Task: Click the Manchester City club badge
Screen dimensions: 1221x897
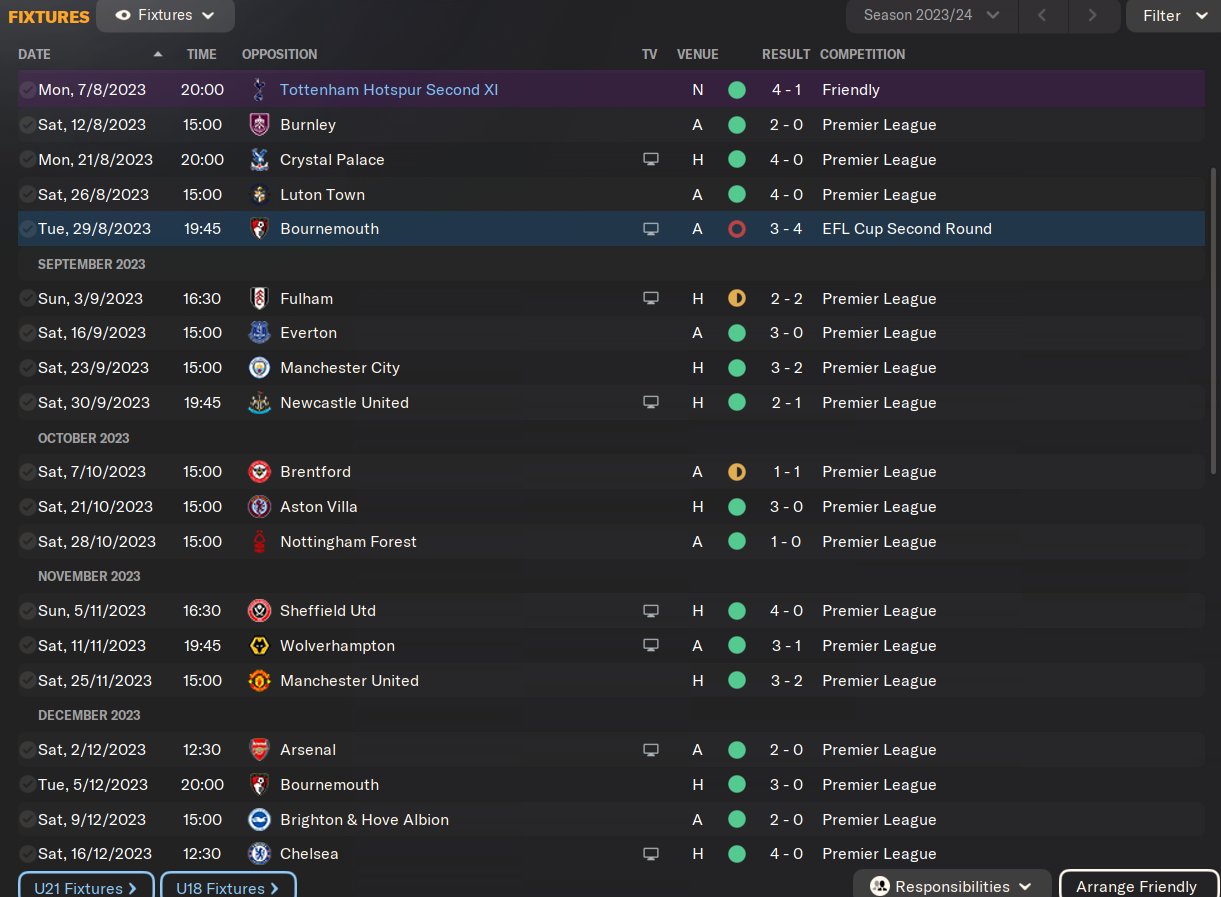Action: pos(259,368)
